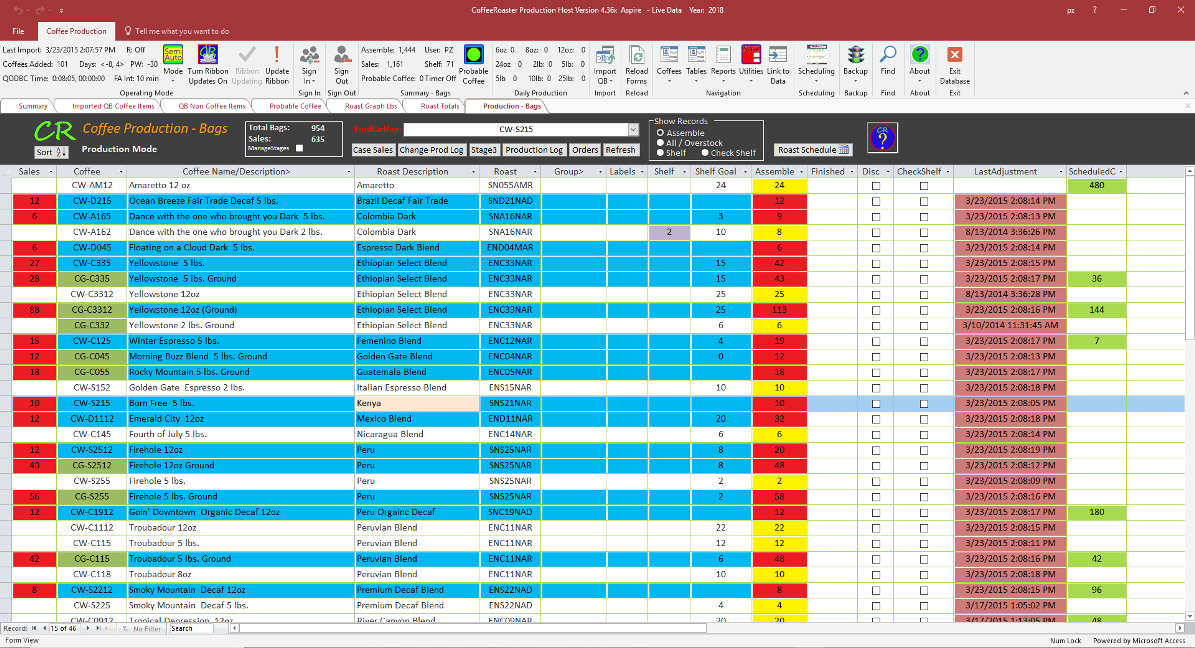Open the Sales column filter dropdown

[x=51, y=172]
